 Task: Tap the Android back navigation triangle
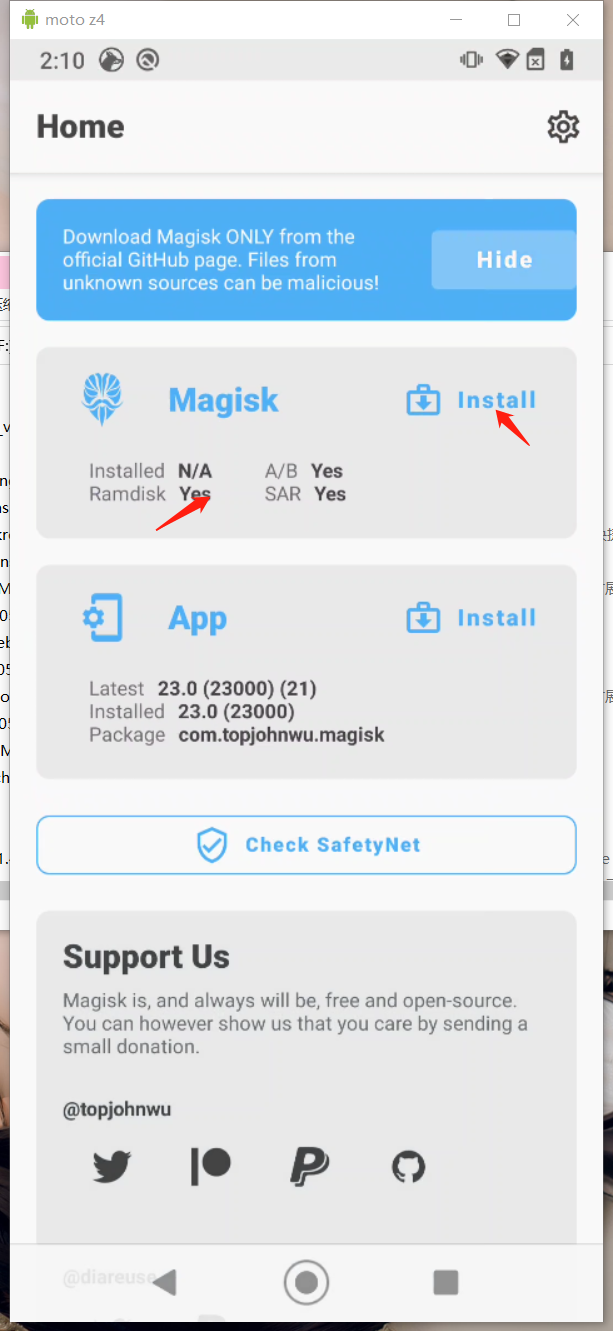click(165, 1282)
